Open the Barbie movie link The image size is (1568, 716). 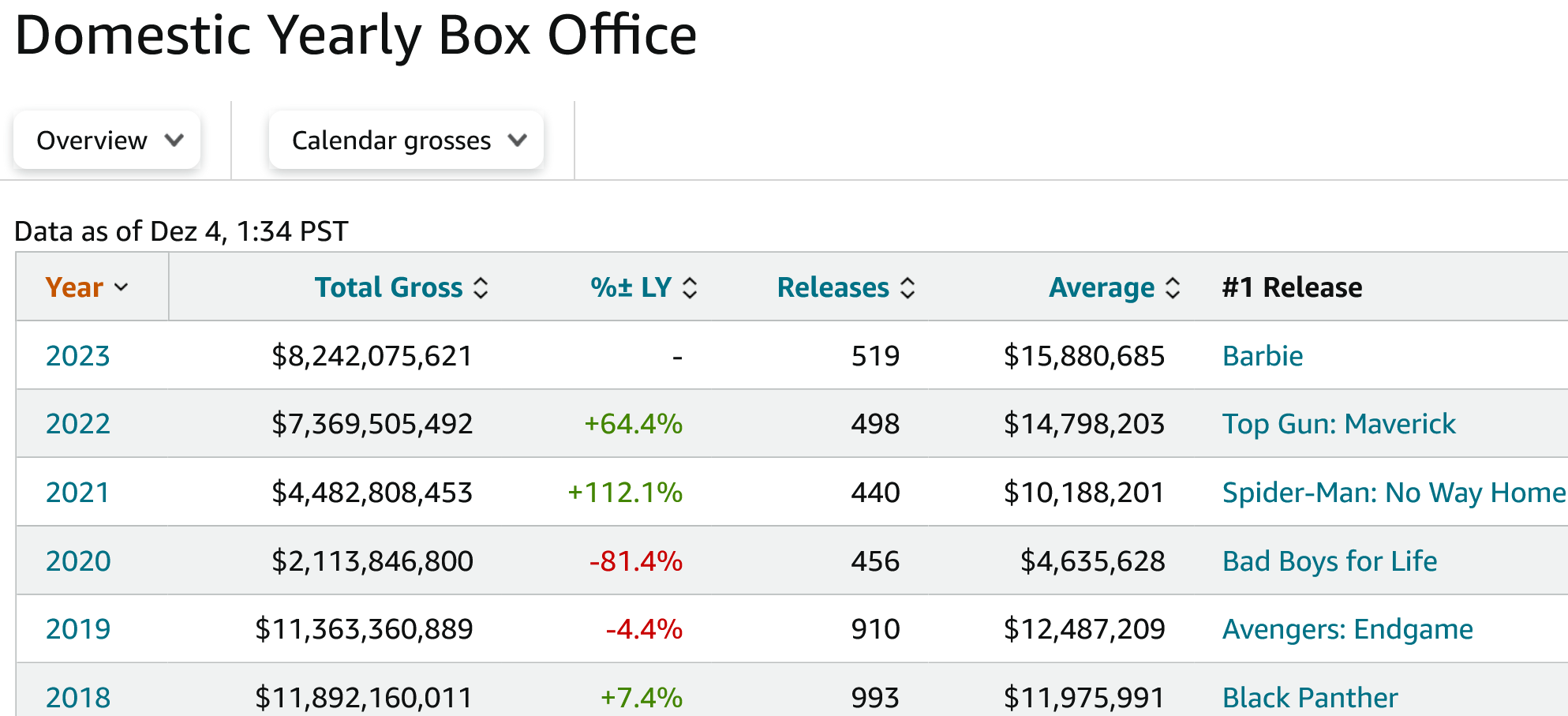[1262, 356]
